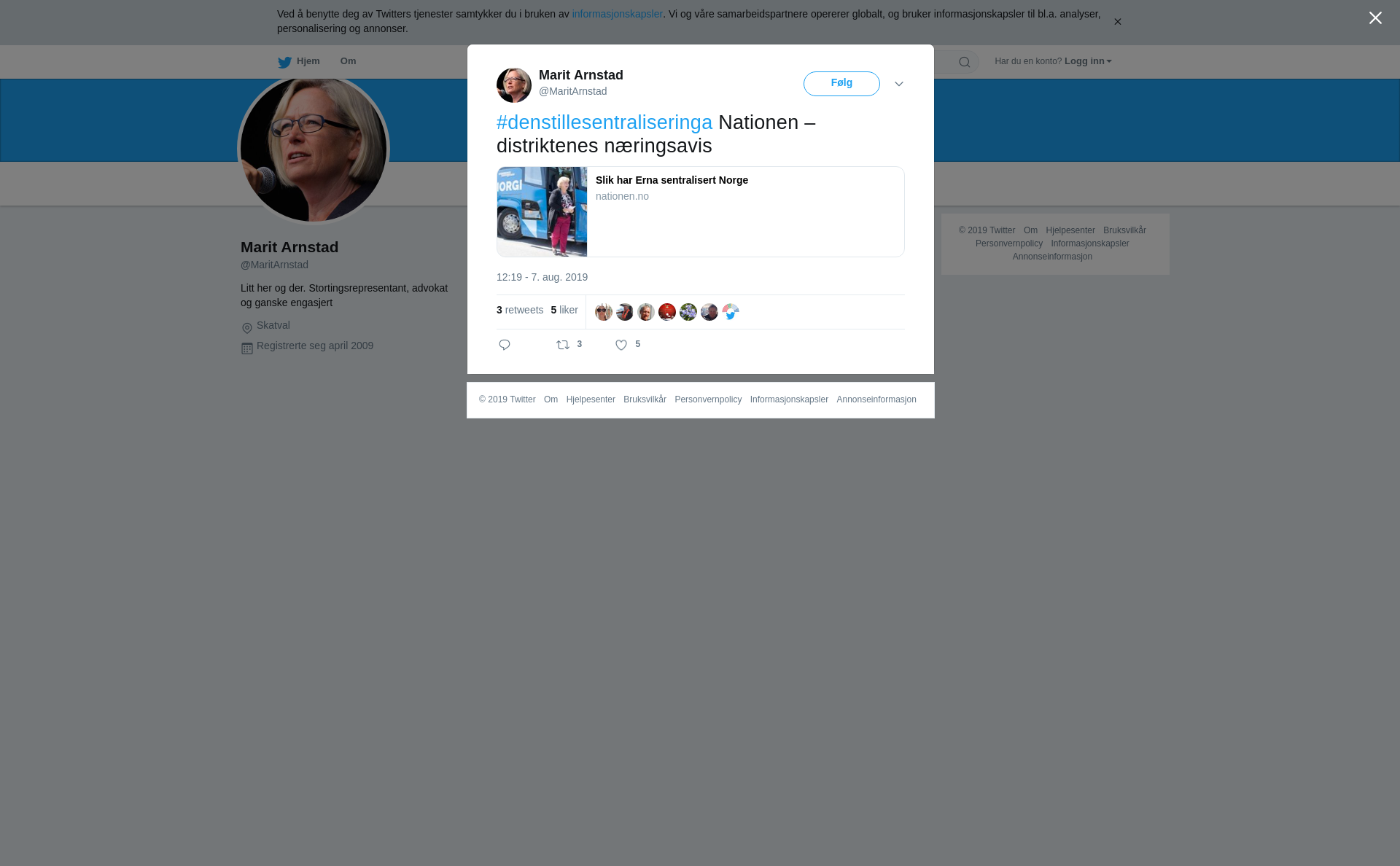This screenshot has height=866, width=1400.
Task: Open the informasjonskapsler link in banner
Action: coord(617,14)
